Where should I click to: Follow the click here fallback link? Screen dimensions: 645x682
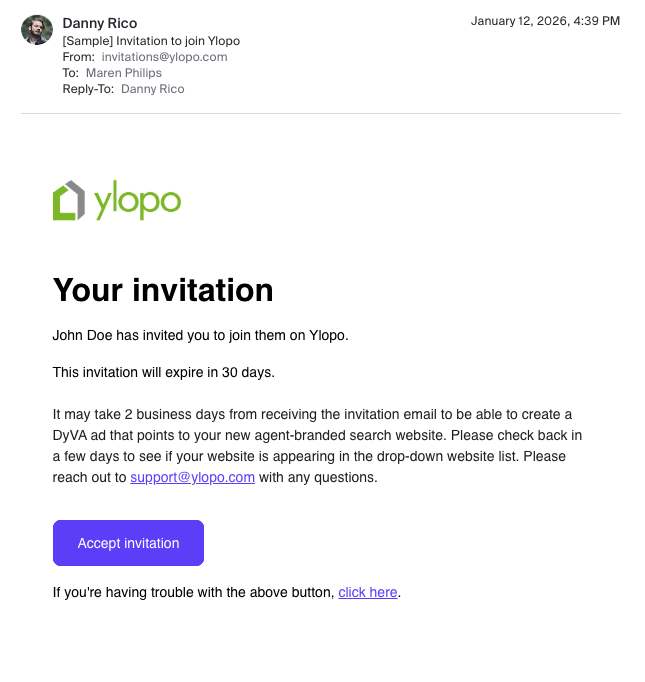[368, 592]
